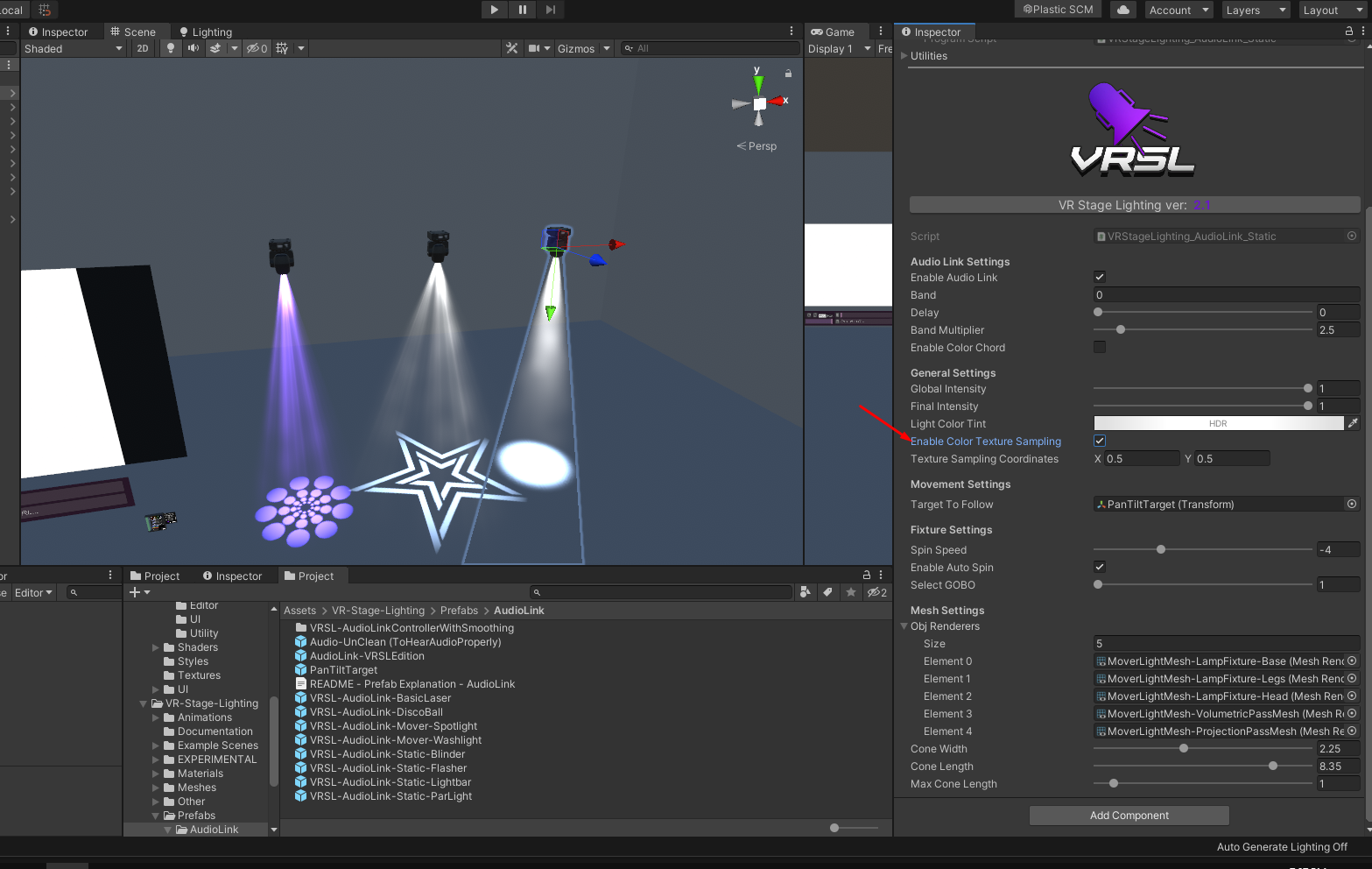Click Prefabs in the breadcrumb path
The image size is (1372, 869).
tap(459, 611)
